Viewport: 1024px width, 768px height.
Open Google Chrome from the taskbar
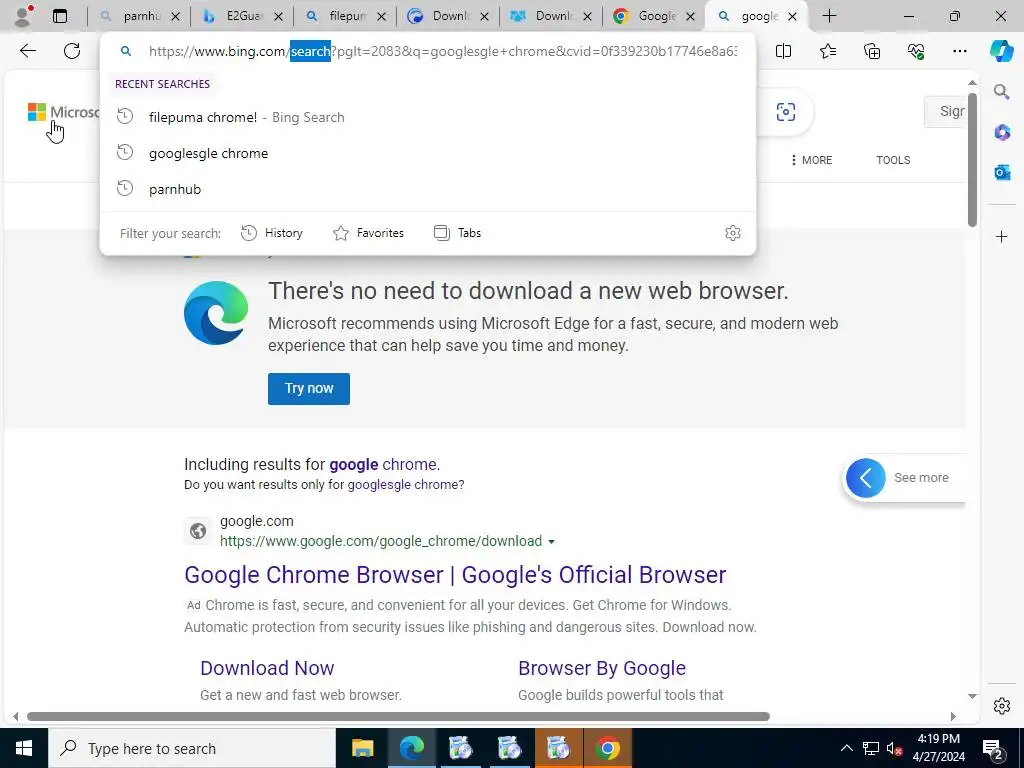[x=607, y=748]
